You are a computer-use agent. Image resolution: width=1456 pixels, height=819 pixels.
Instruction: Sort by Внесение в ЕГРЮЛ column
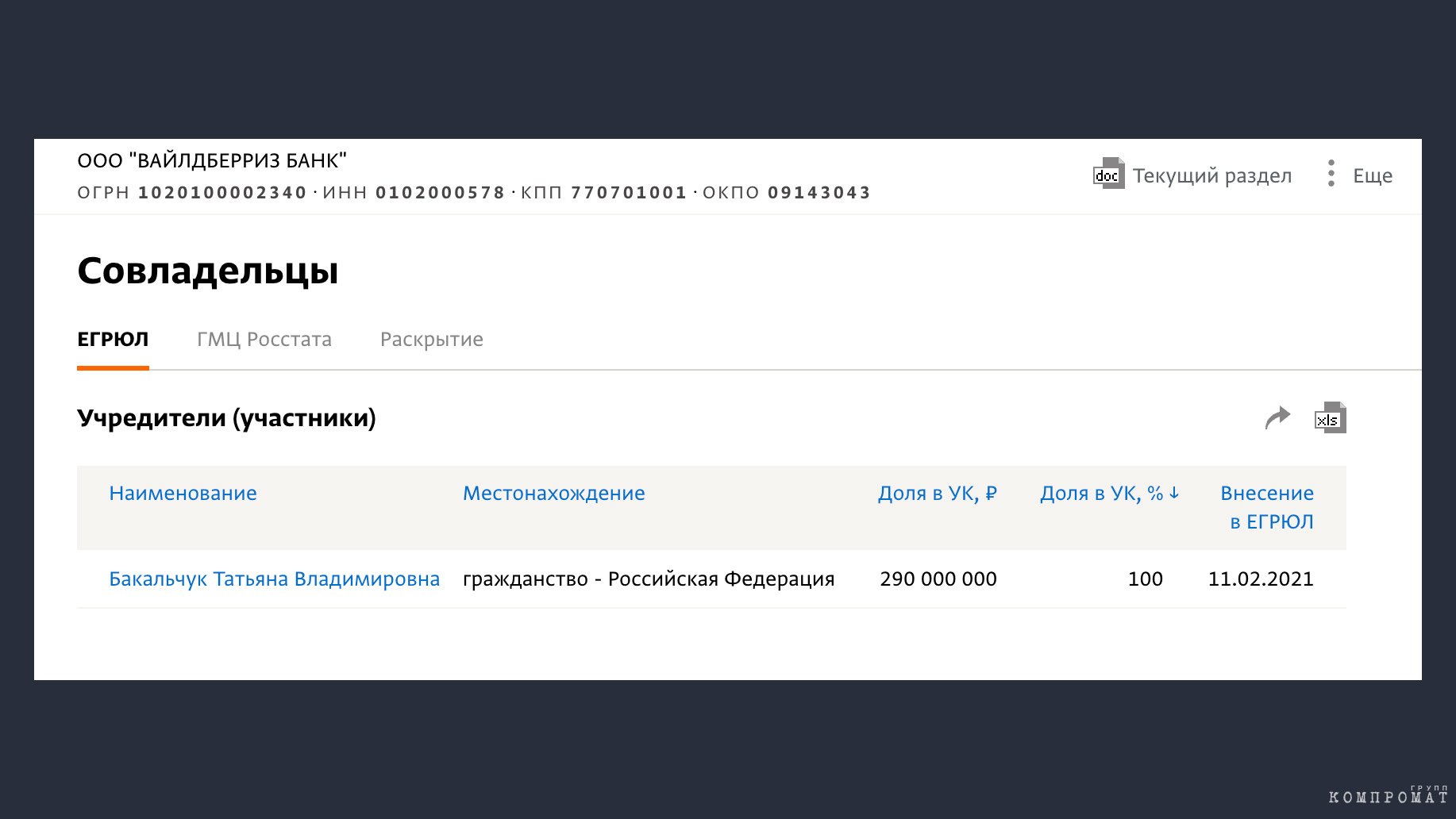pyautogui.click(x=1267, y=507)
